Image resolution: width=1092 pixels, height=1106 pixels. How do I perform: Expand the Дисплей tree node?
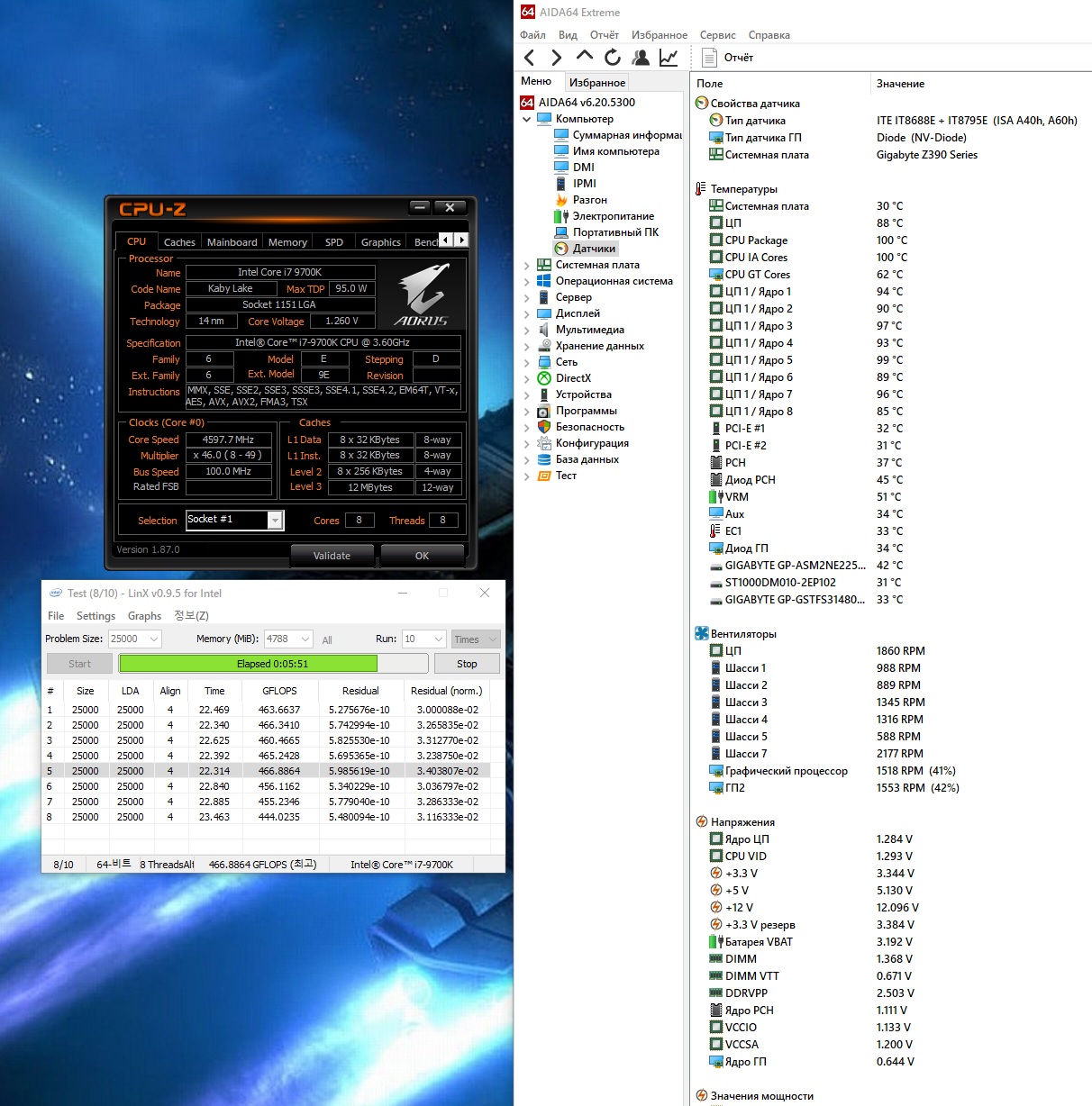pos(527,313)
